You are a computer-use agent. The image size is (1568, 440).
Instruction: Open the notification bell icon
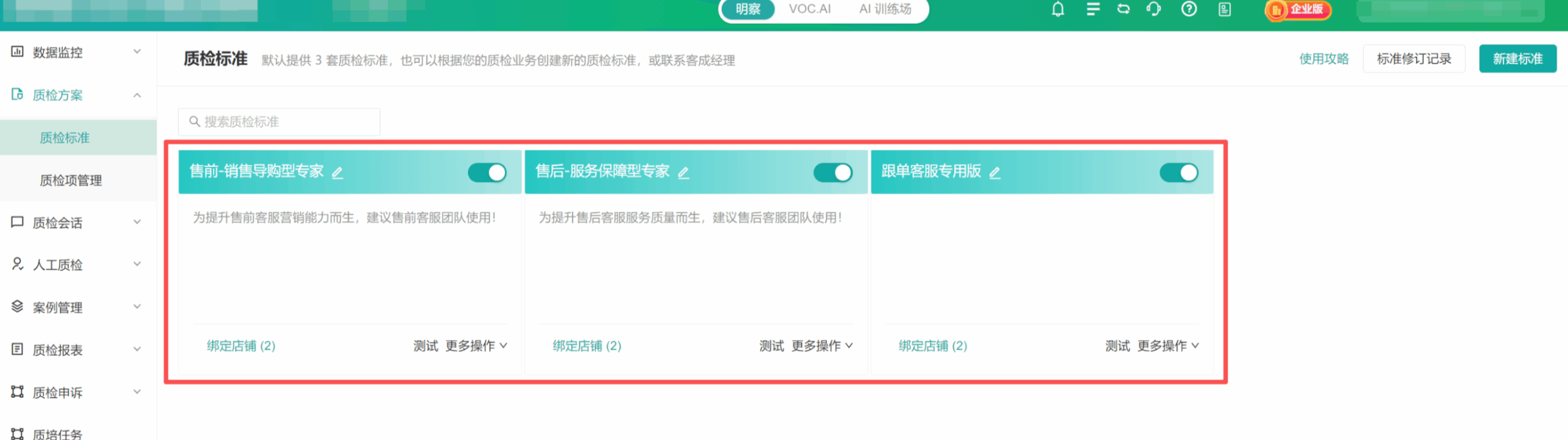[1058, 9]
